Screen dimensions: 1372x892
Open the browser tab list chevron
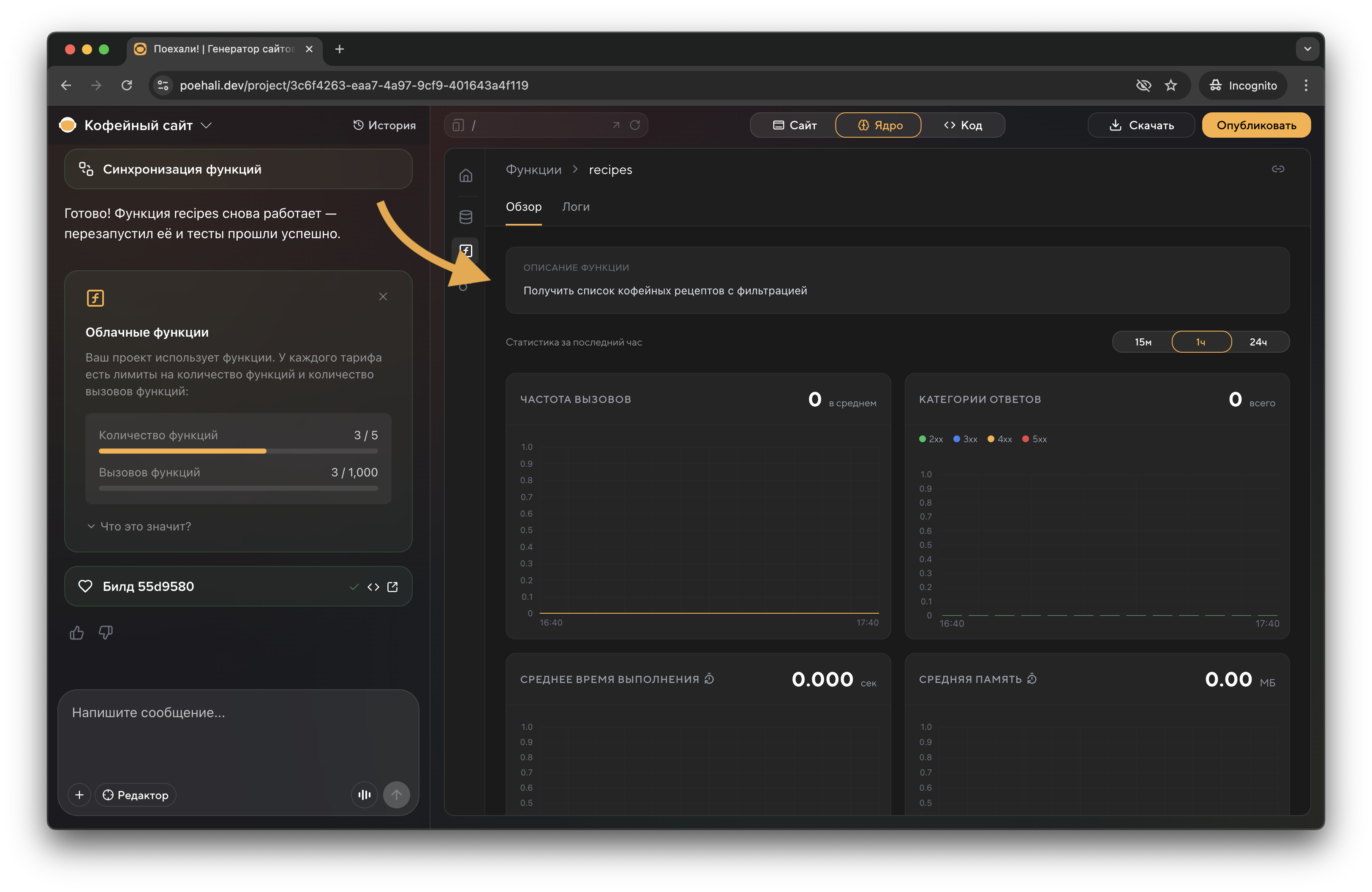click(x=1307, y=49)
